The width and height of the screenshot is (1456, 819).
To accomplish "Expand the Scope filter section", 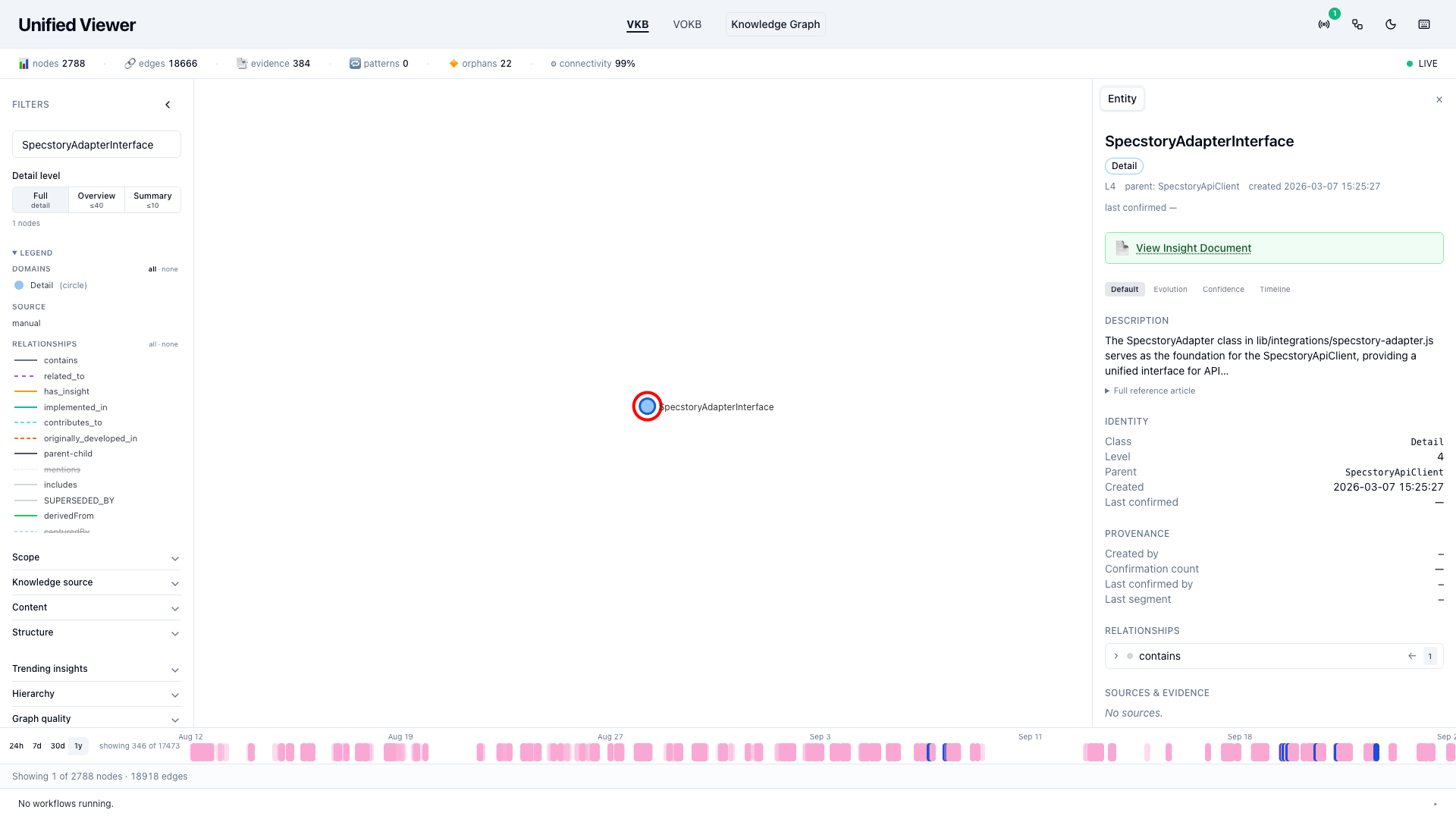I will 96,557.
